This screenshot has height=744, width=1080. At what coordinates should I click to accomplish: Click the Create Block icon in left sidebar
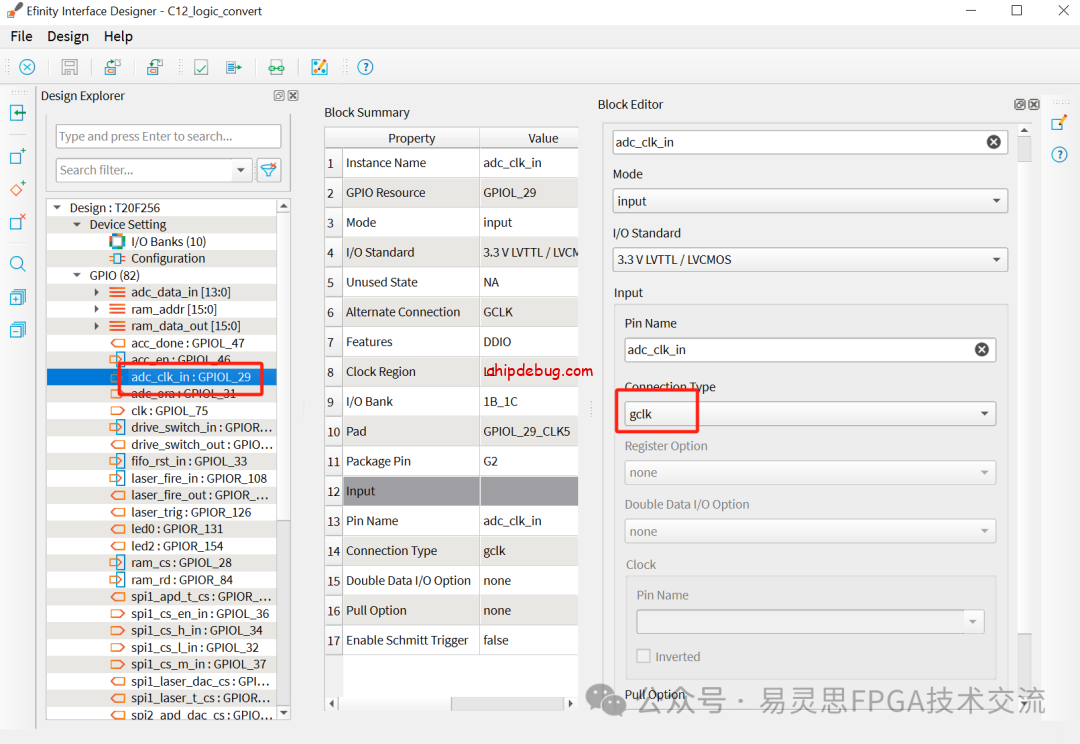[x=18, y=157]
